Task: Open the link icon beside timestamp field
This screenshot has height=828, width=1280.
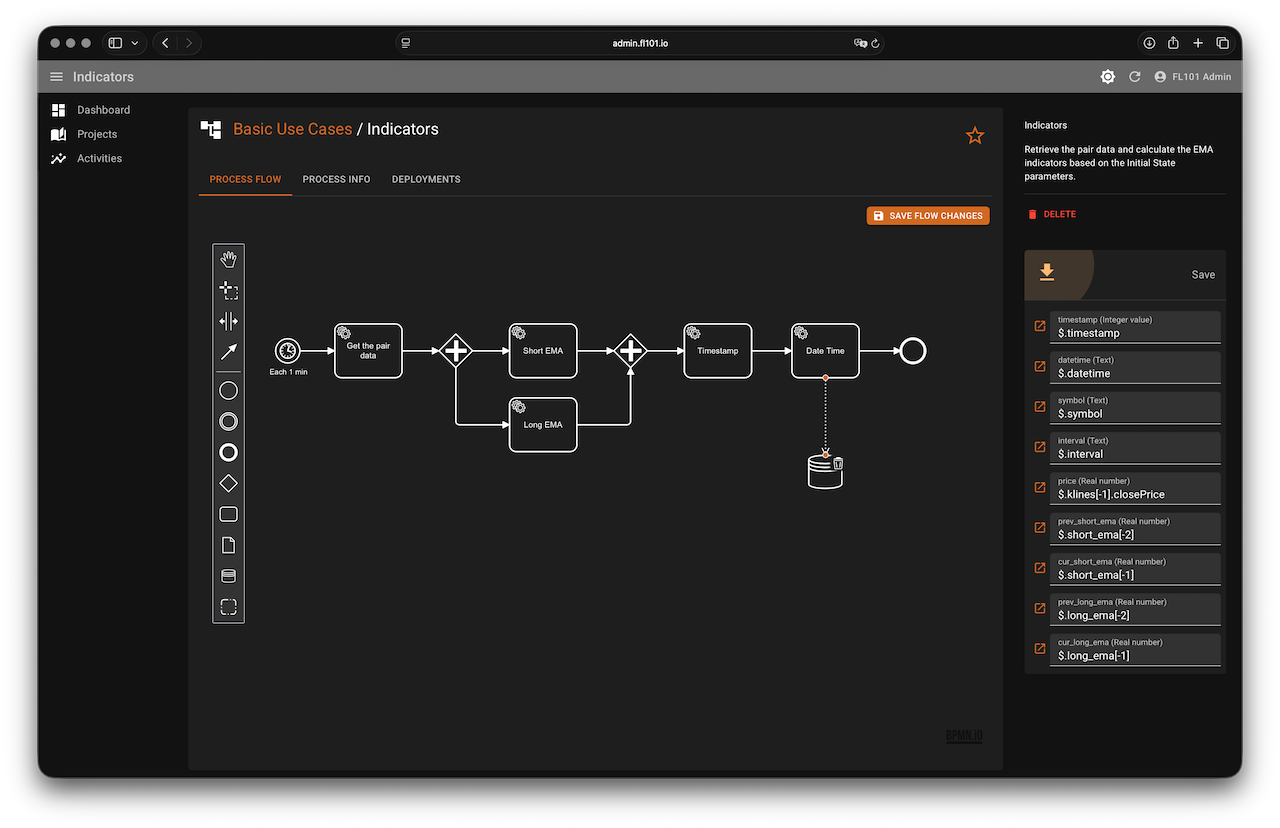Action: pyautogui.click(x=1039, y=327)
